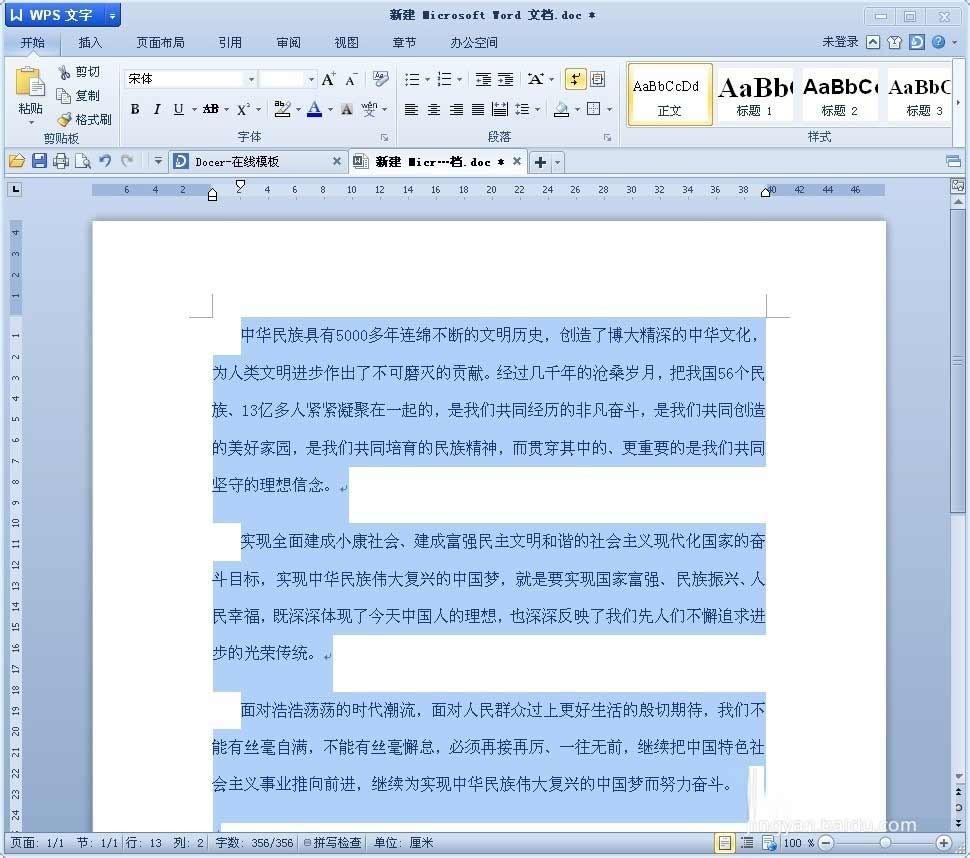Open the Print icon in quick access toolbar

(x=62, y=161)
